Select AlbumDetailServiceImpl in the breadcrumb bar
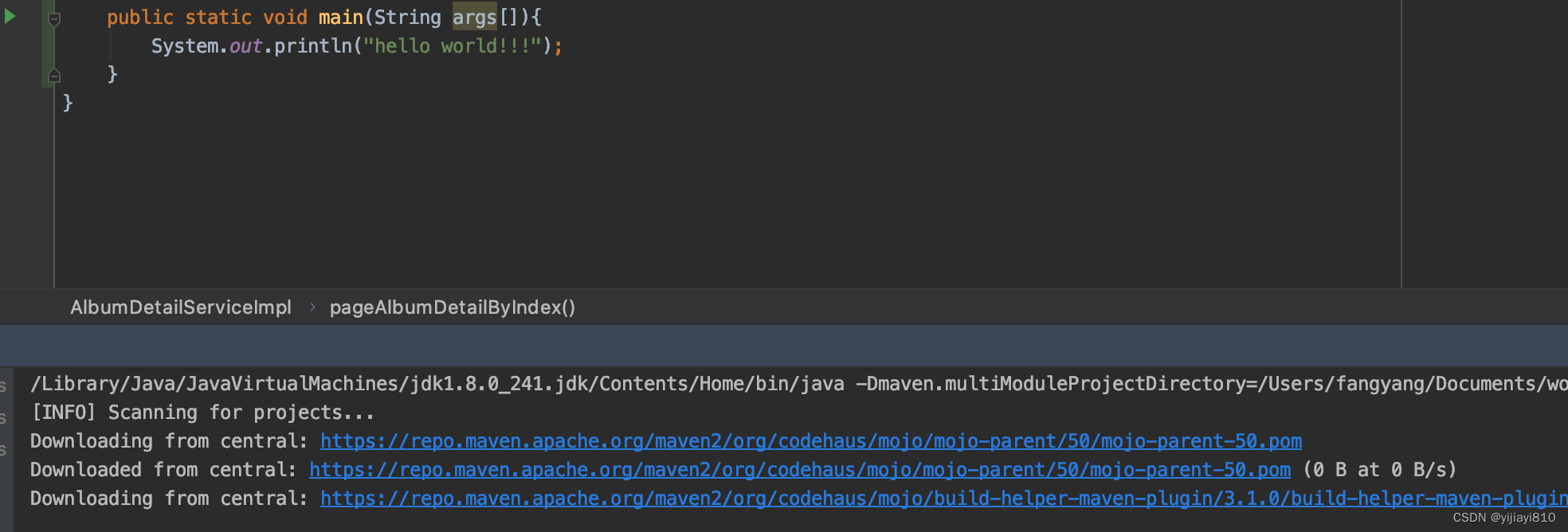 coord(181,307)
